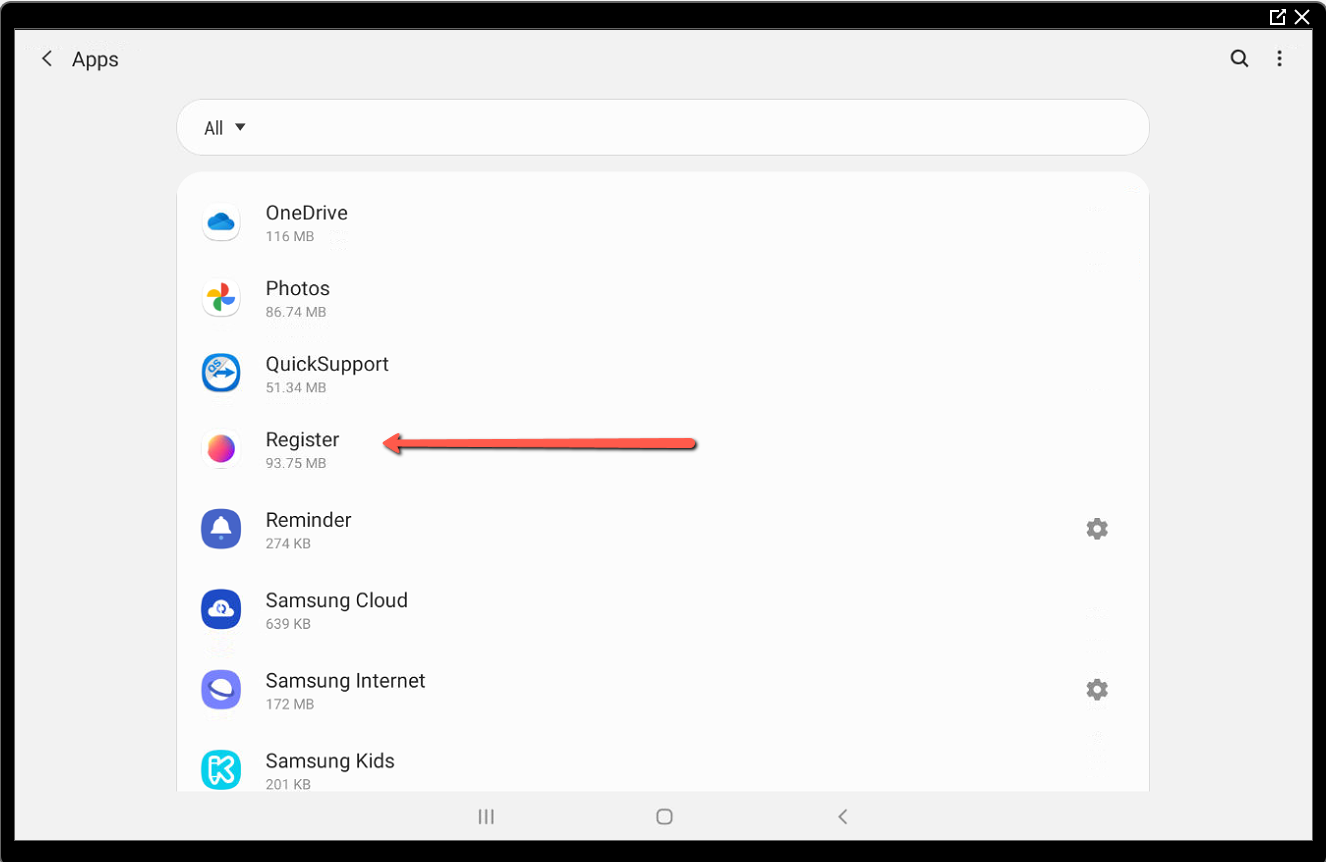Click the 86.74 MB size under Photos
This screenshot has height=862, width=1326.
coord(296,312)
